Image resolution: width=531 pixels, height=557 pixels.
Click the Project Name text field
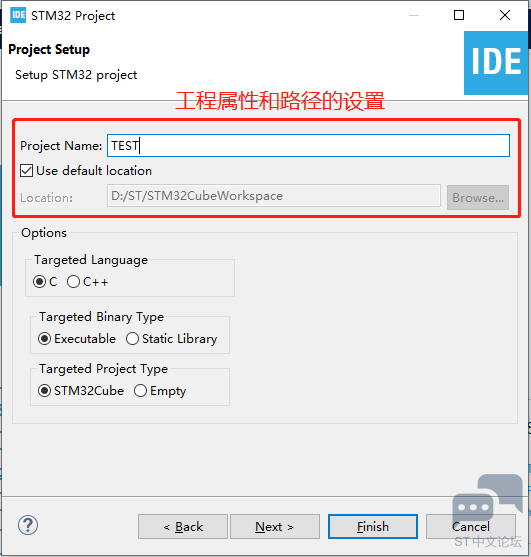click(x=308, y=146)
